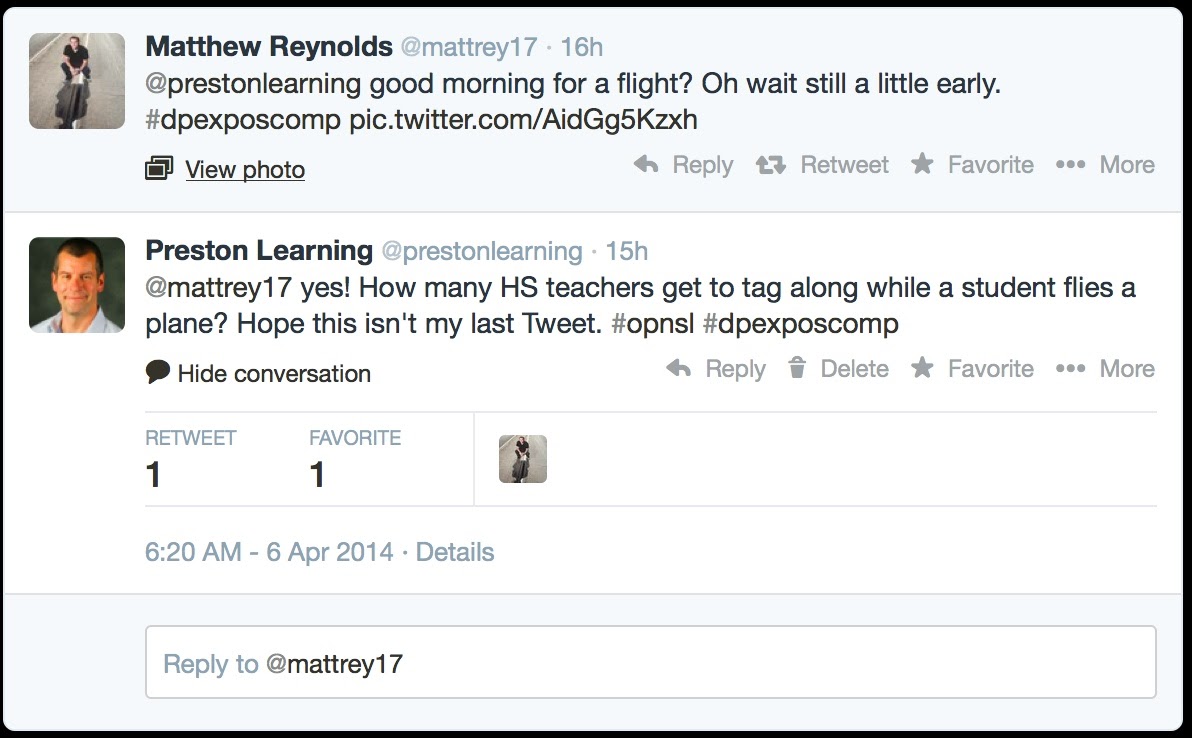Reply to Preston Learning's tweet

click(716, 369)
